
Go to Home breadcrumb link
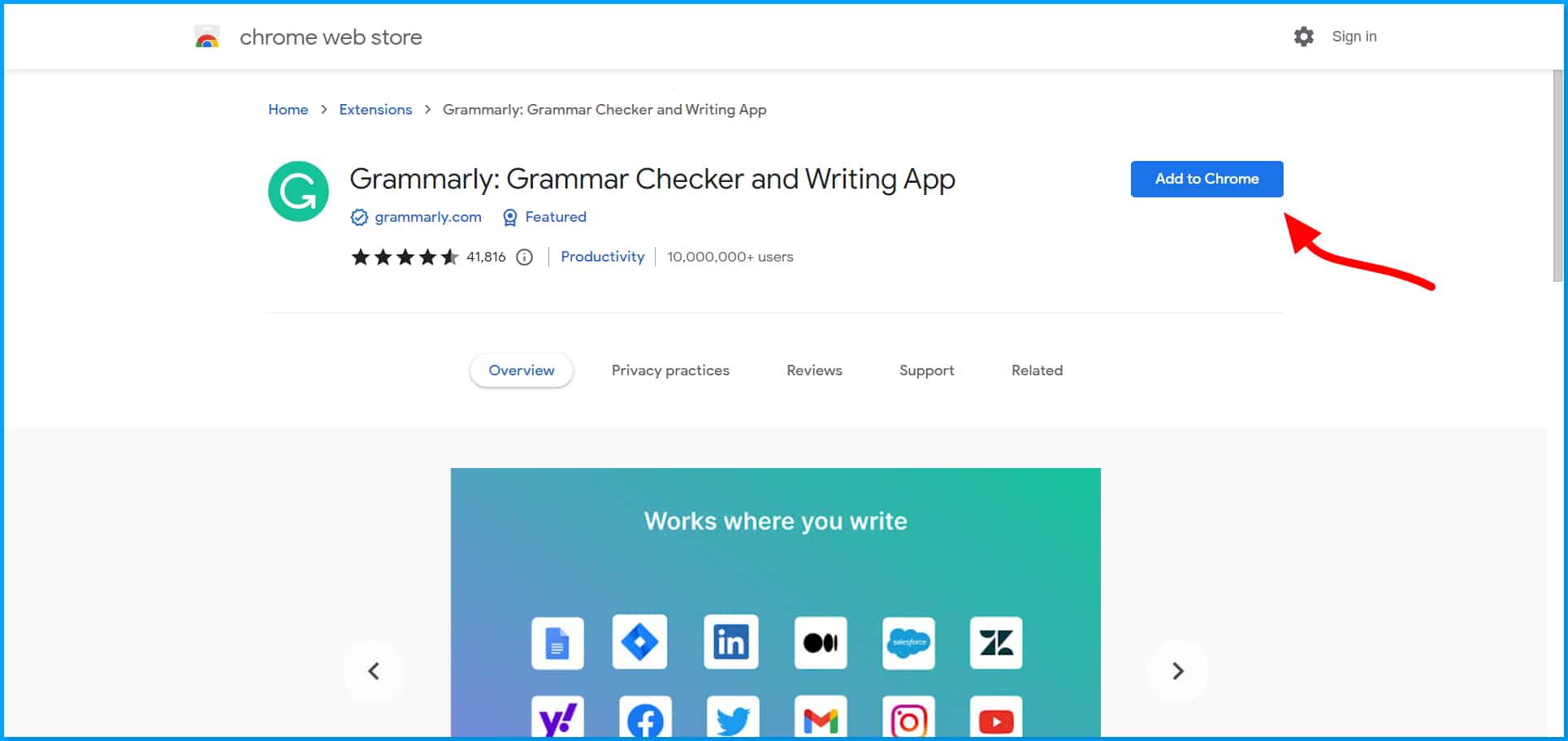(x=288, y=110)
